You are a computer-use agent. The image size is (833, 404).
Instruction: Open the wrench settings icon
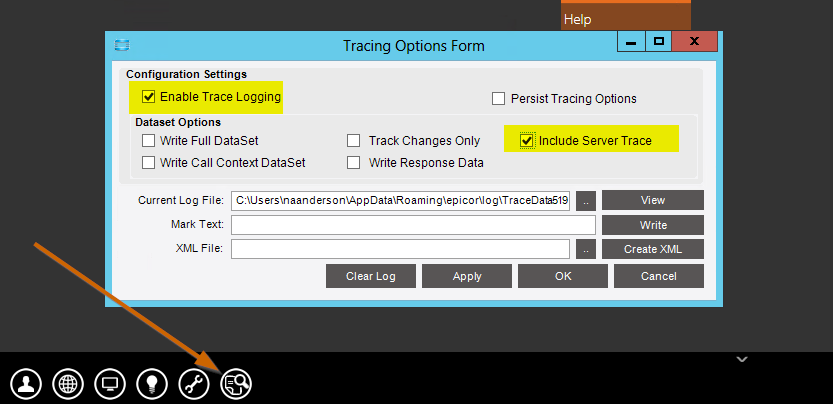coord(194,384)
